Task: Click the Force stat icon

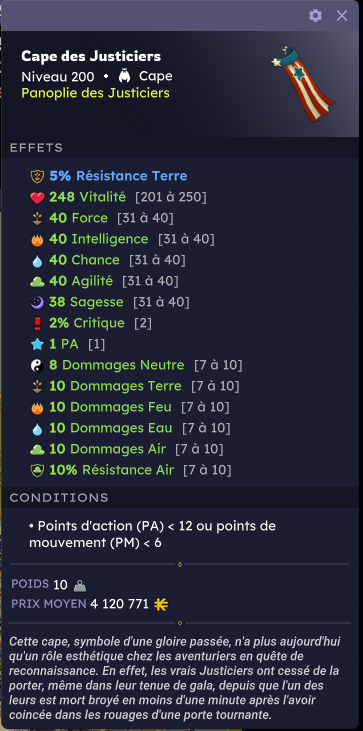Action: pyautogui.click(x=37, y=218)
